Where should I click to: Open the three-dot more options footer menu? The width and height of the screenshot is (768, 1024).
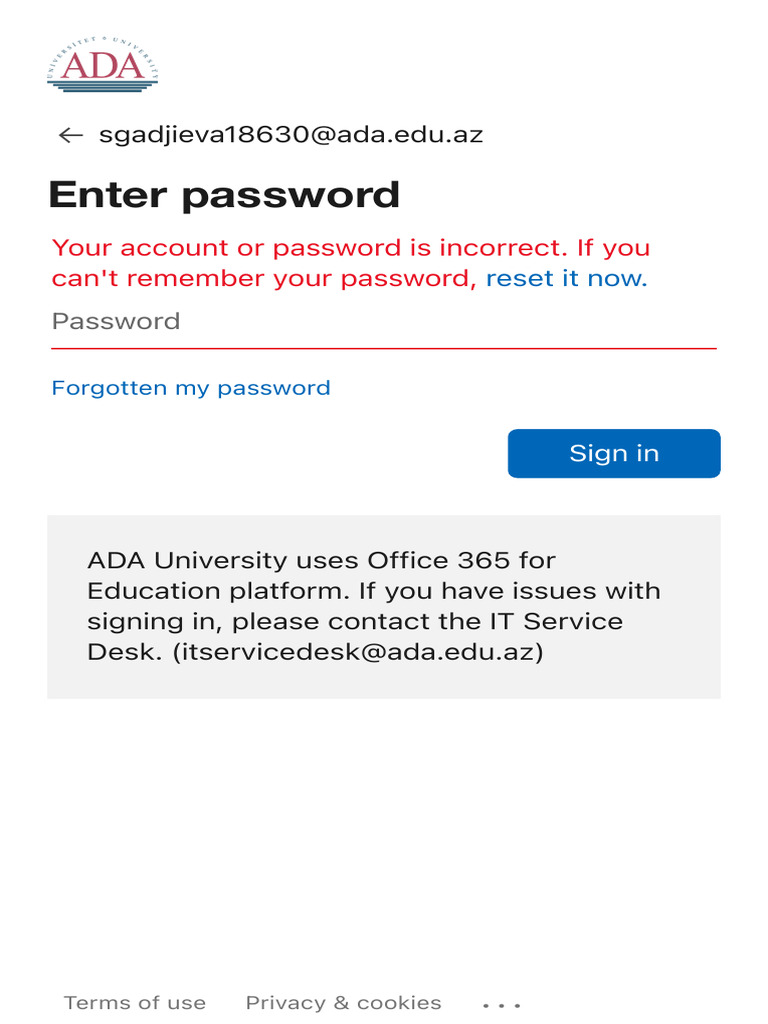pyautogui.click(x=502, y=1004)
